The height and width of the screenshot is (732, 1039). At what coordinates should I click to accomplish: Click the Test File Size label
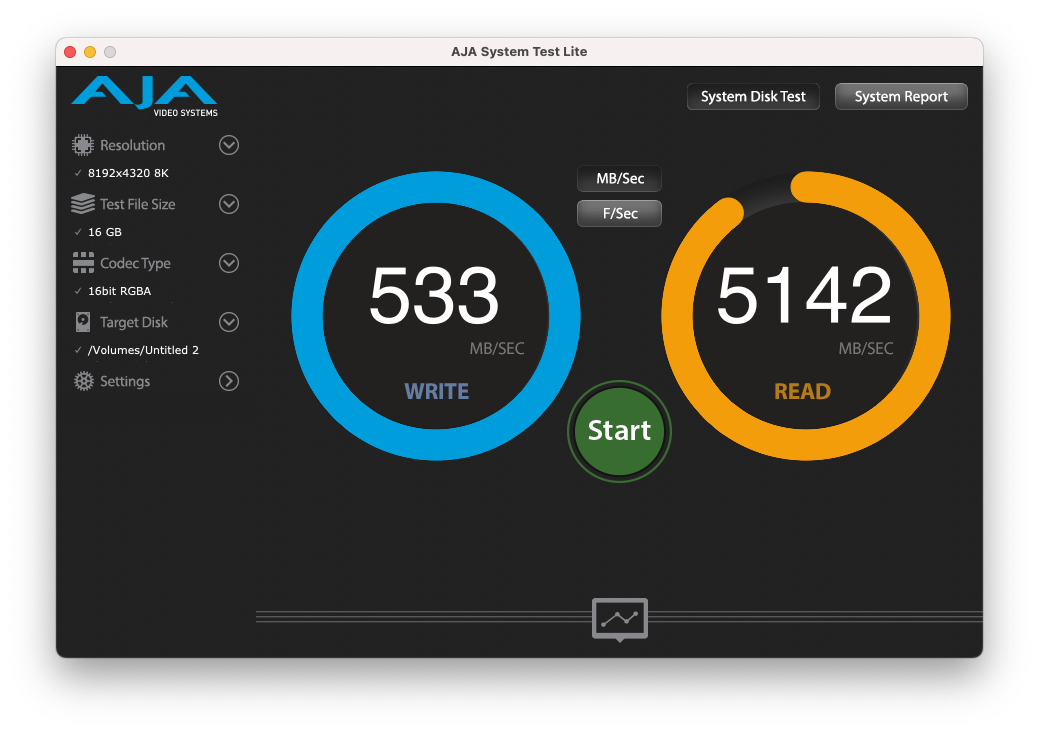(x=138, y=204)
